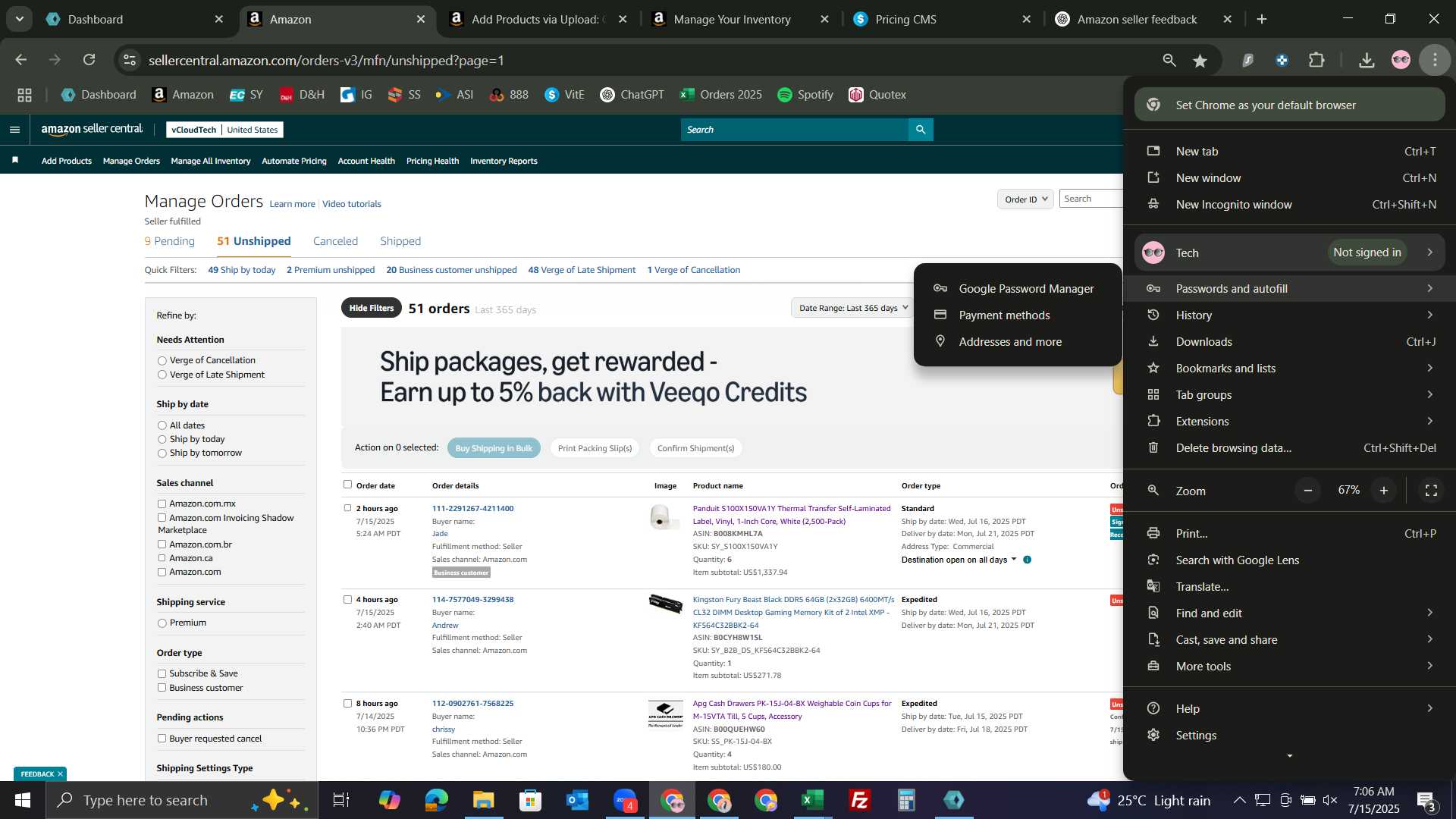Open Chrome downloads toolbar icon
The width and height of the screenshot is (1456, 819).
(x=1367, y=60)
